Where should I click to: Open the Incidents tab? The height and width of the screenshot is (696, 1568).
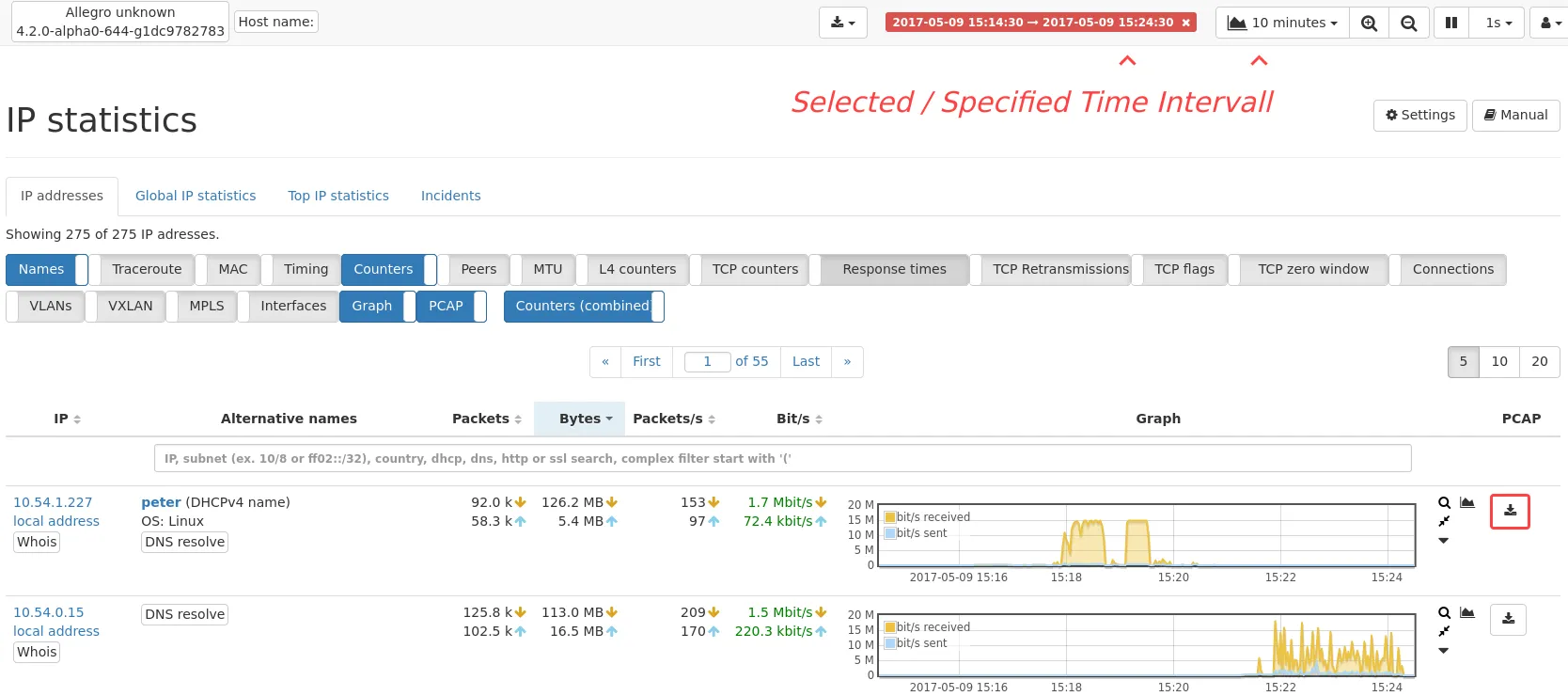click(450, 196)
